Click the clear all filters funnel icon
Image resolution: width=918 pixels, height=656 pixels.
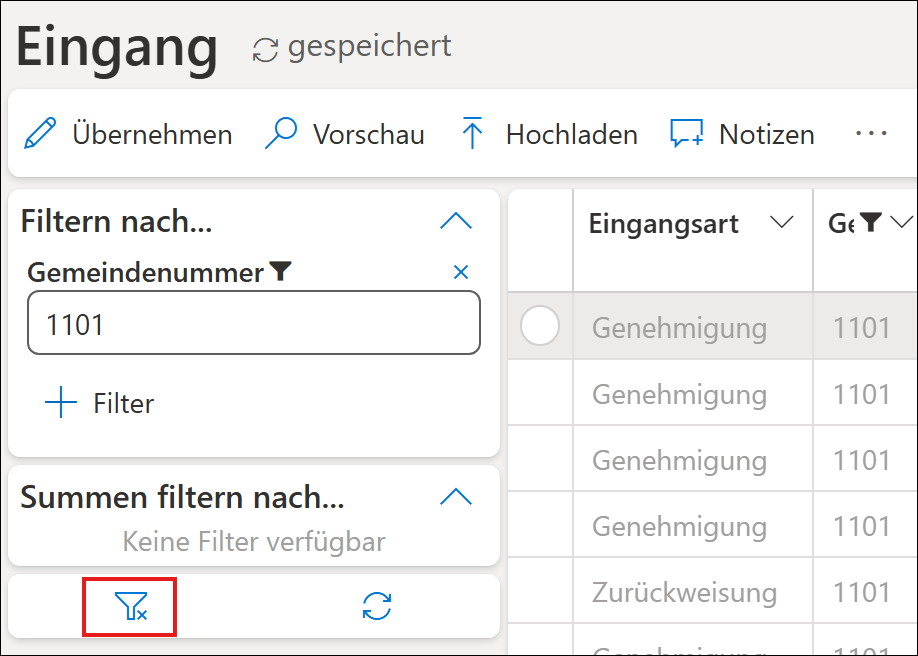131,606
